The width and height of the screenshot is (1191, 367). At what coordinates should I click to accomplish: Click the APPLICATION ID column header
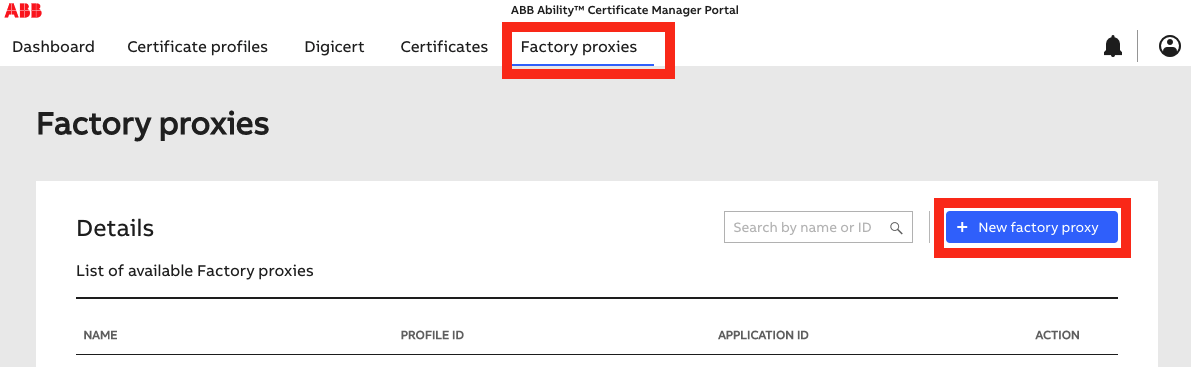tap(763, 335)
